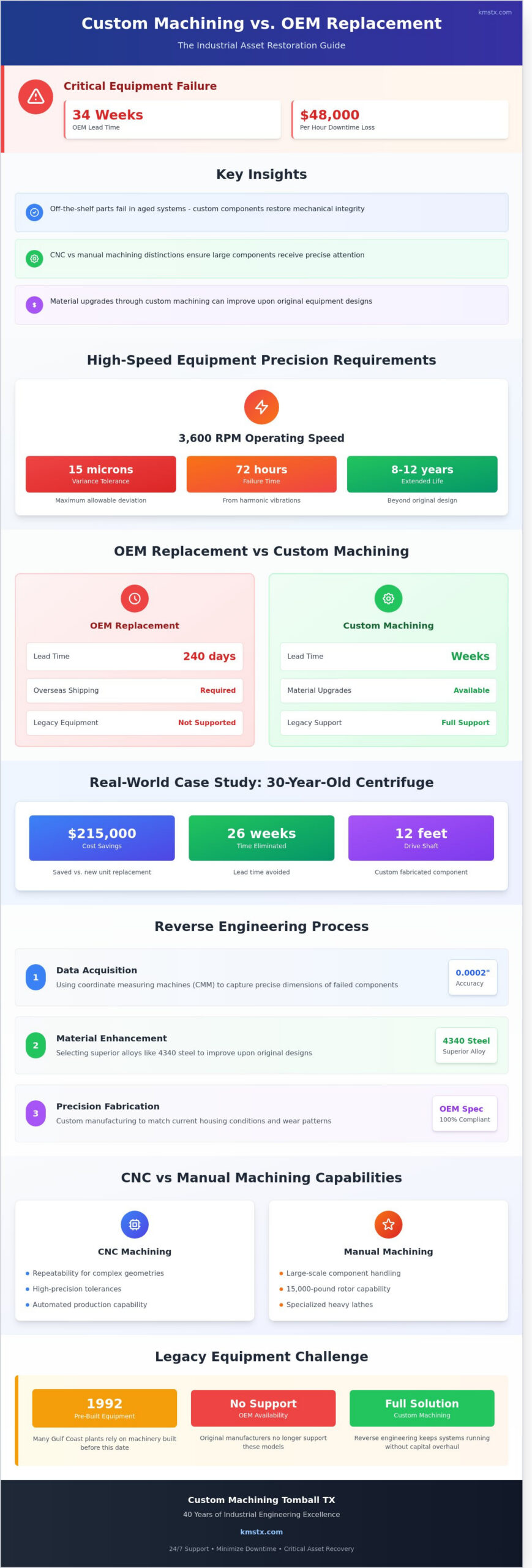Image resolution: width=532 pixels, height=1568 pixels.
Task: Click the orange lightning bolt icon
Action: (261, 407)
